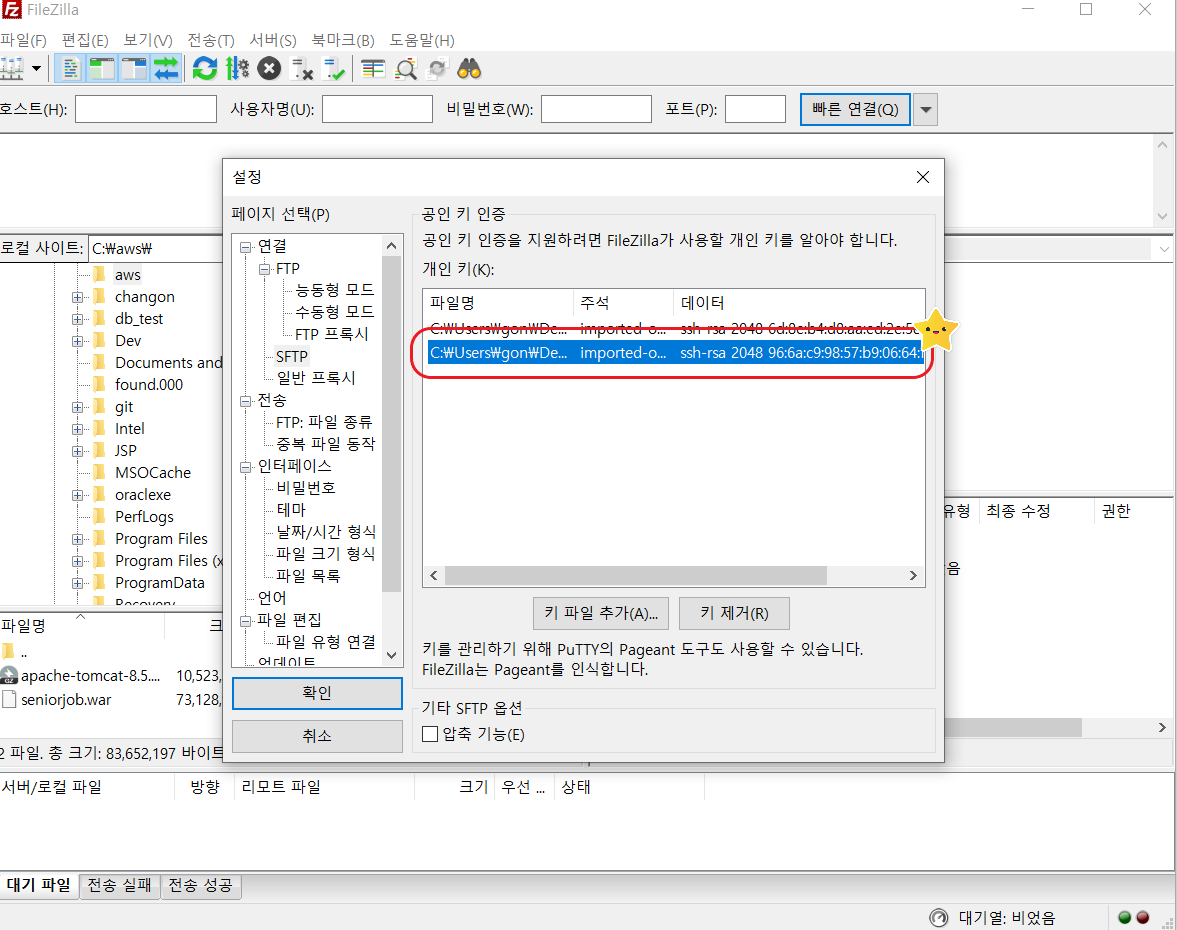Viewport: 1177px width, 930px height.
Task: Click the 빠른 연결(Q) button
Action: click(855, 110)
